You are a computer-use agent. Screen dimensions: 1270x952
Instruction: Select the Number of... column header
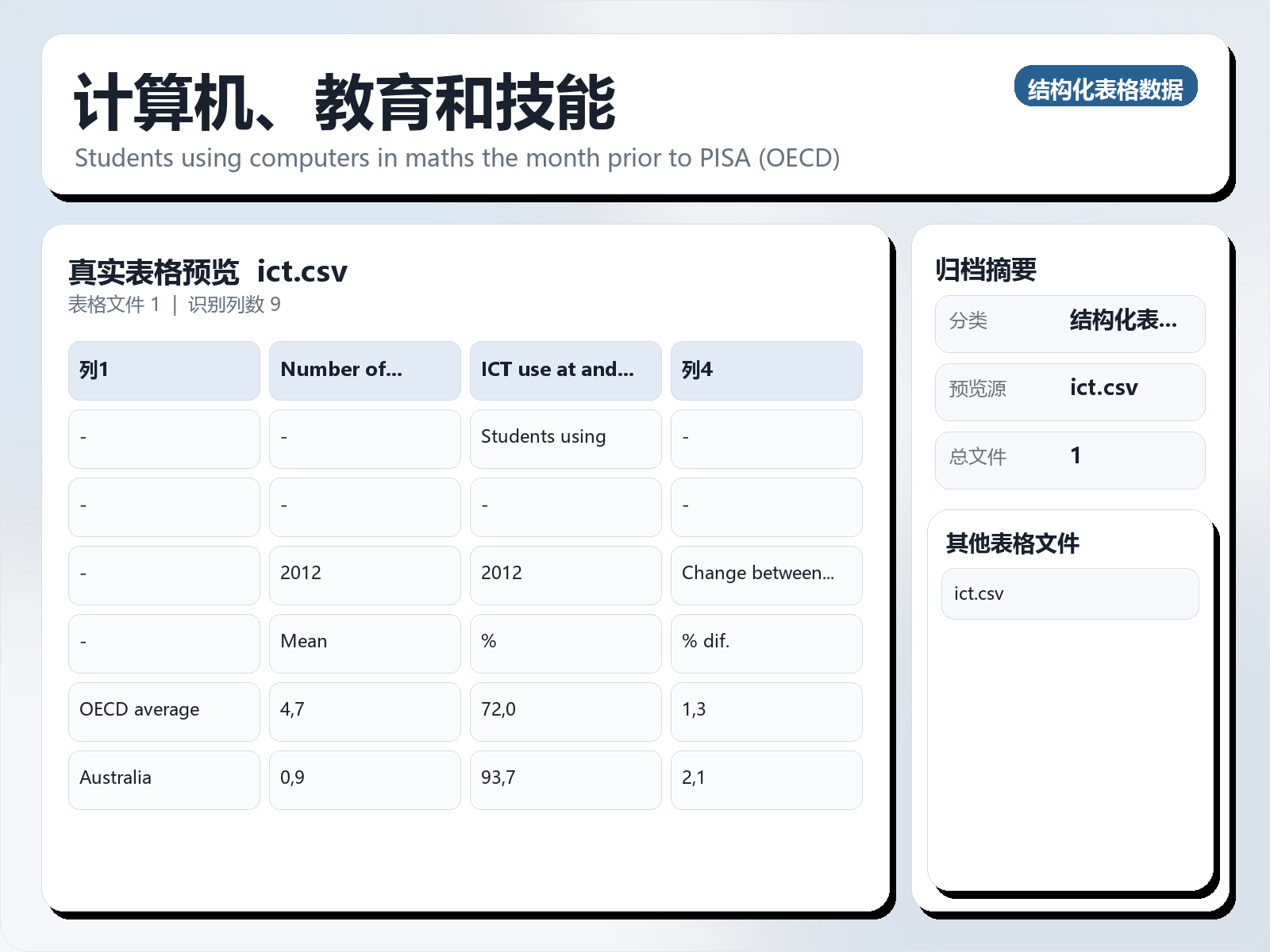pos(364,370)
